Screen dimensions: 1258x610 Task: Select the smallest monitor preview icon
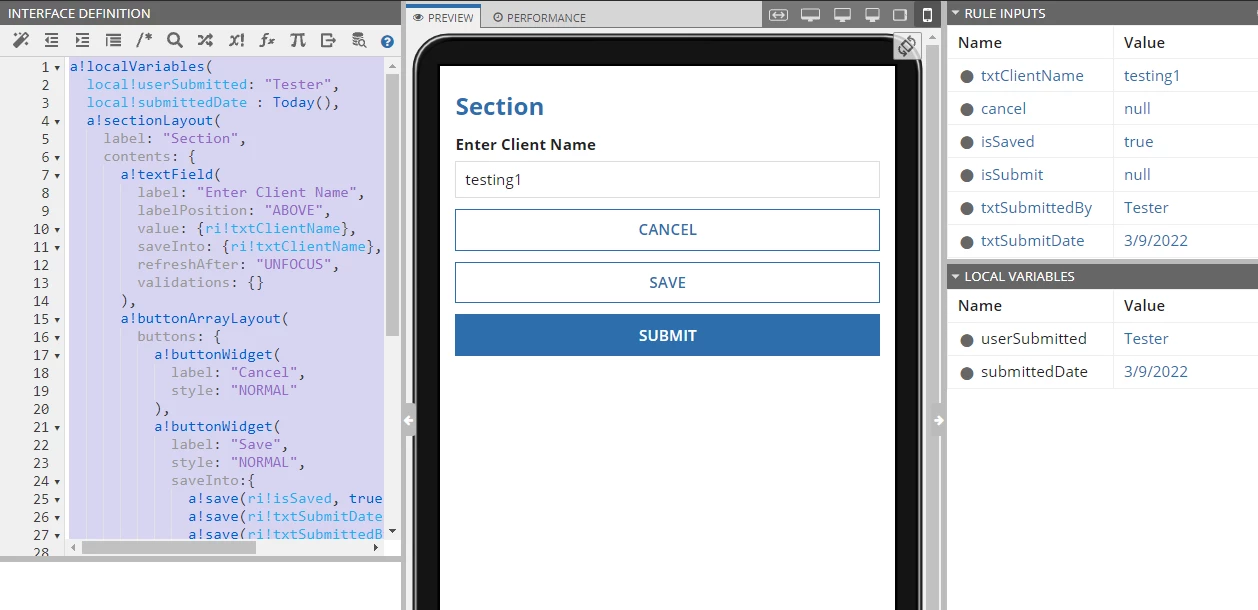coord(872,15)
